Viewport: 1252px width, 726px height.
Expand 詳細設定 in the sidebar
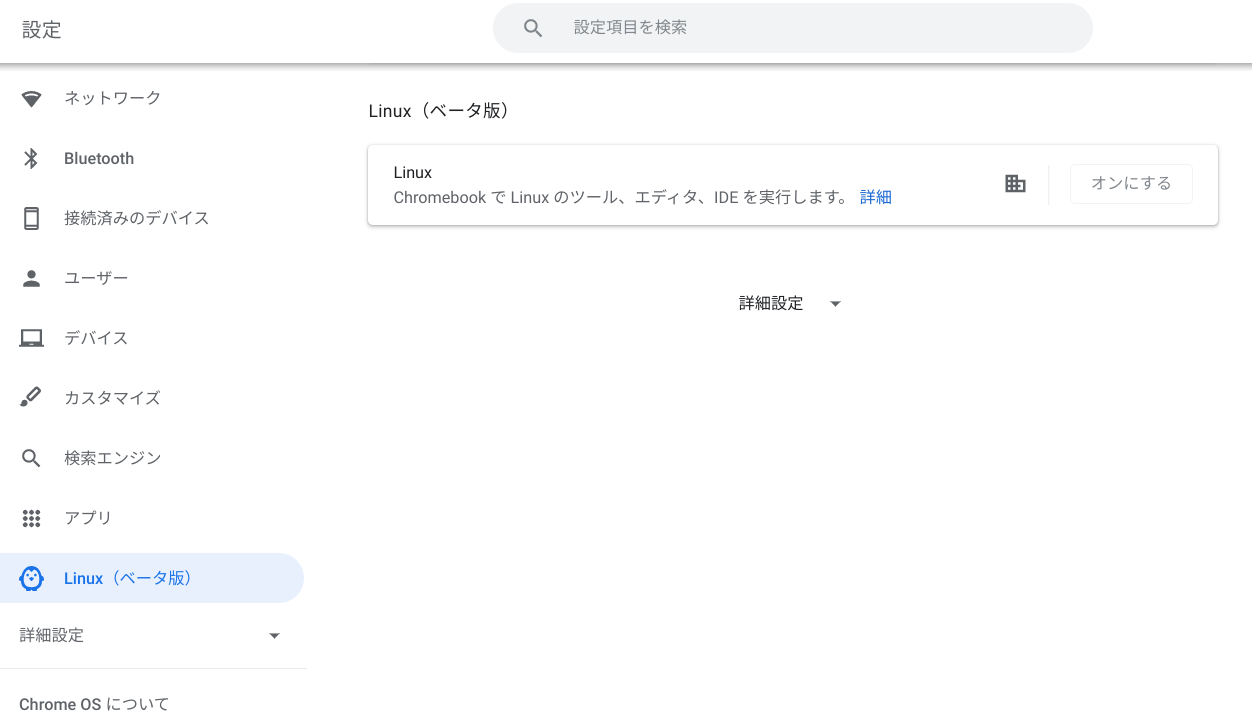52,635
